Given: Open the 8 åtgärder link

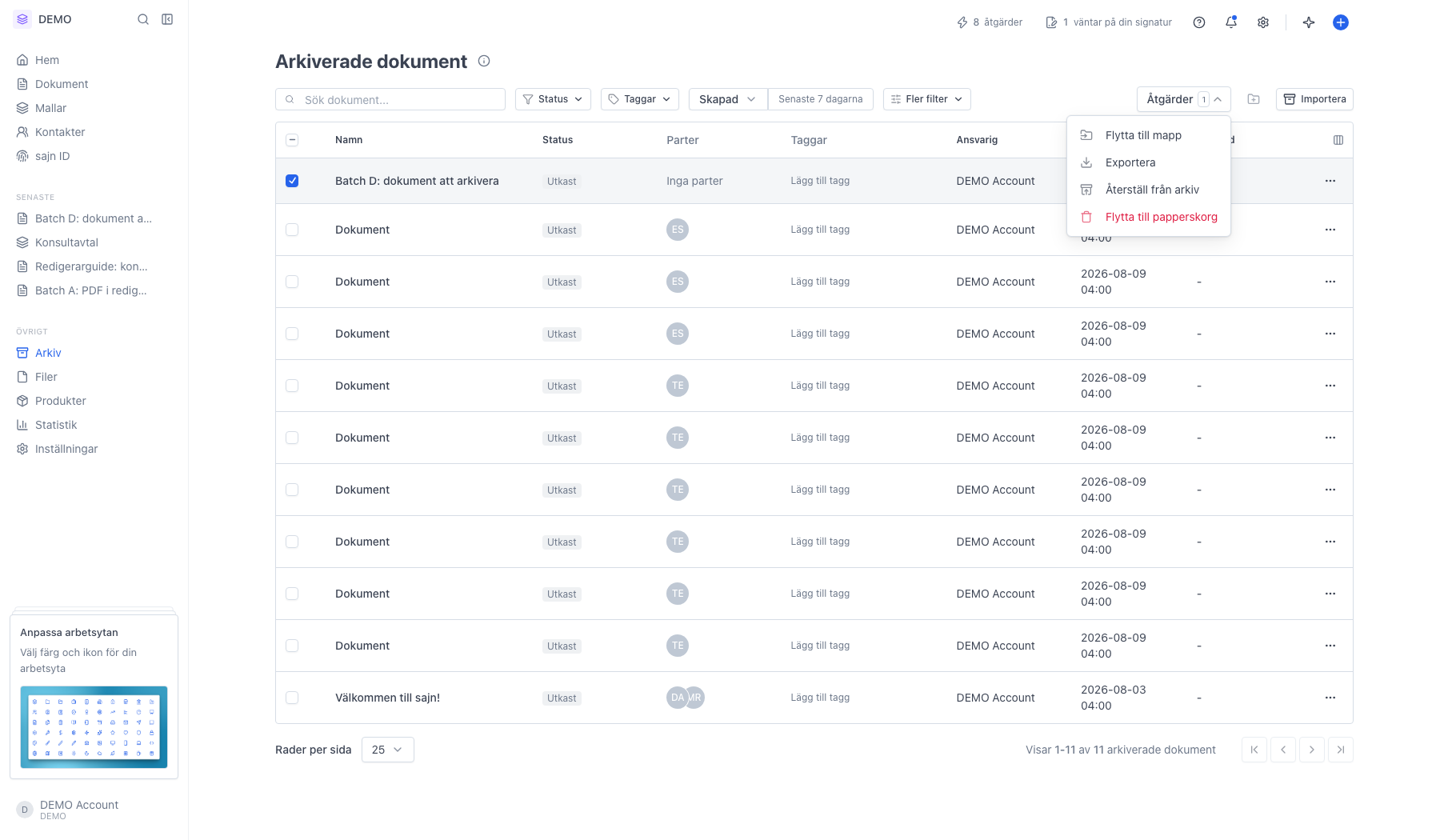Looking at the screenshot, I should click(x=990, y=22).
